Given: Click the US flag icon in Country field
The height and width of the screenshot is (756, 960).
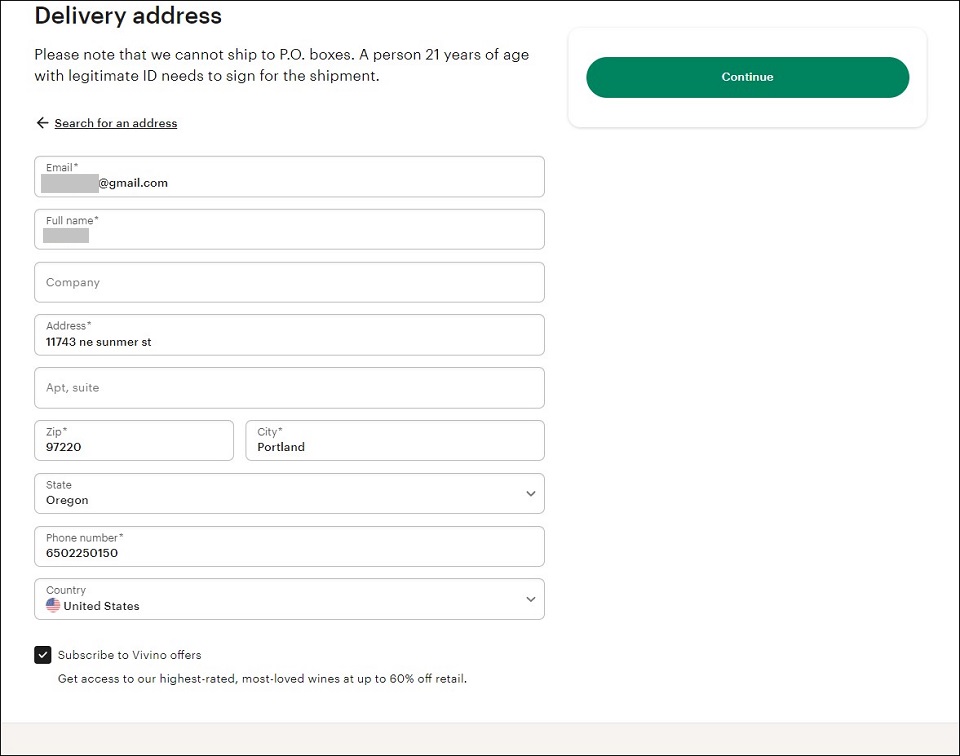Looking at the screenshot, I should [53, 605].
